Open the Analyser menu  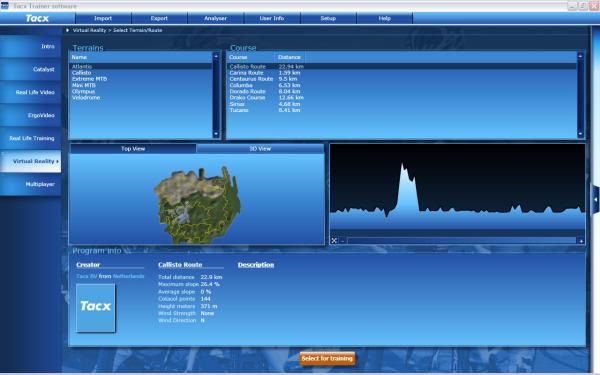click(215, 18)
